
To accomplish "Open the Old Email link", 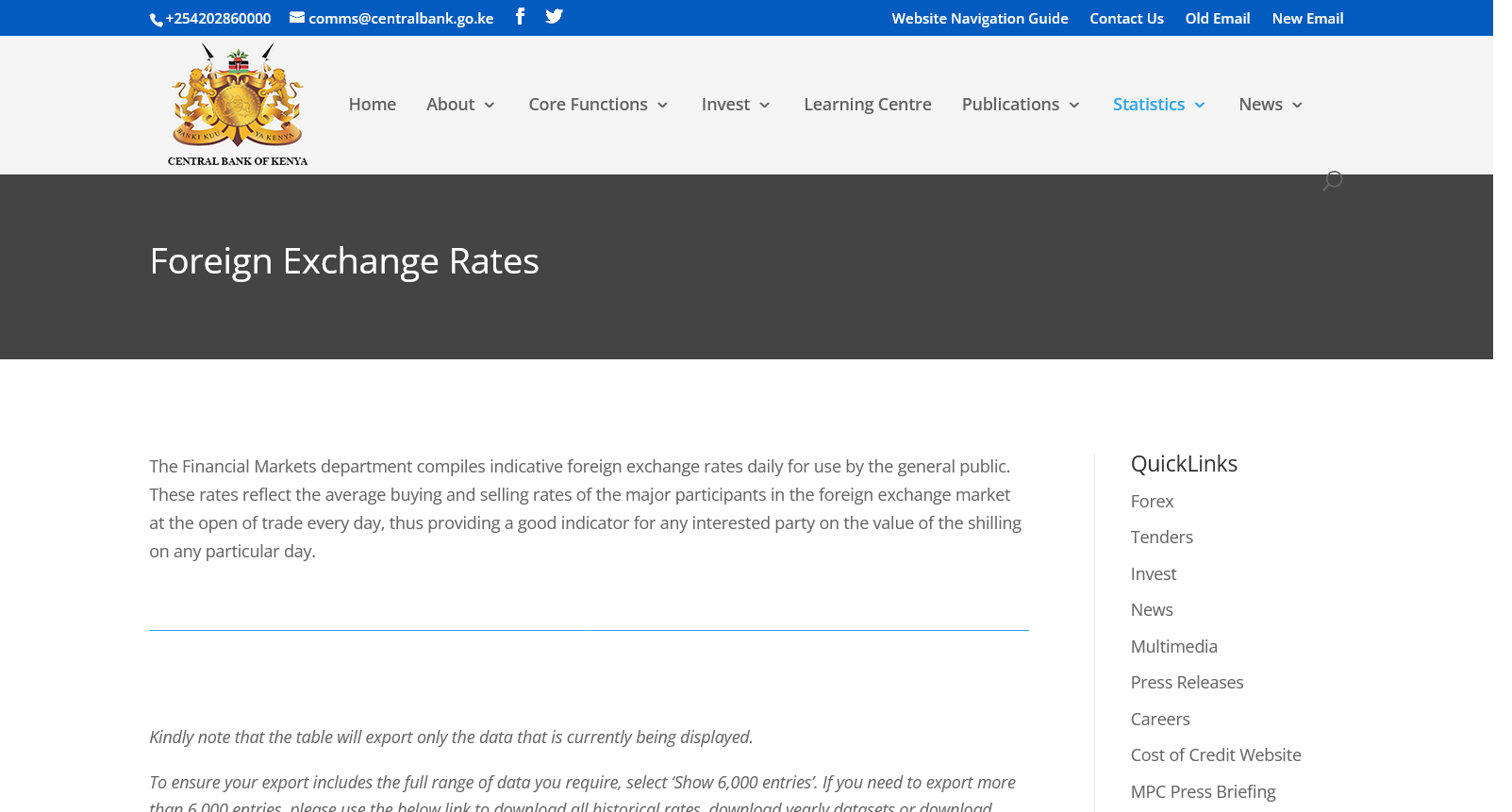I will (x=1217, y=18).
